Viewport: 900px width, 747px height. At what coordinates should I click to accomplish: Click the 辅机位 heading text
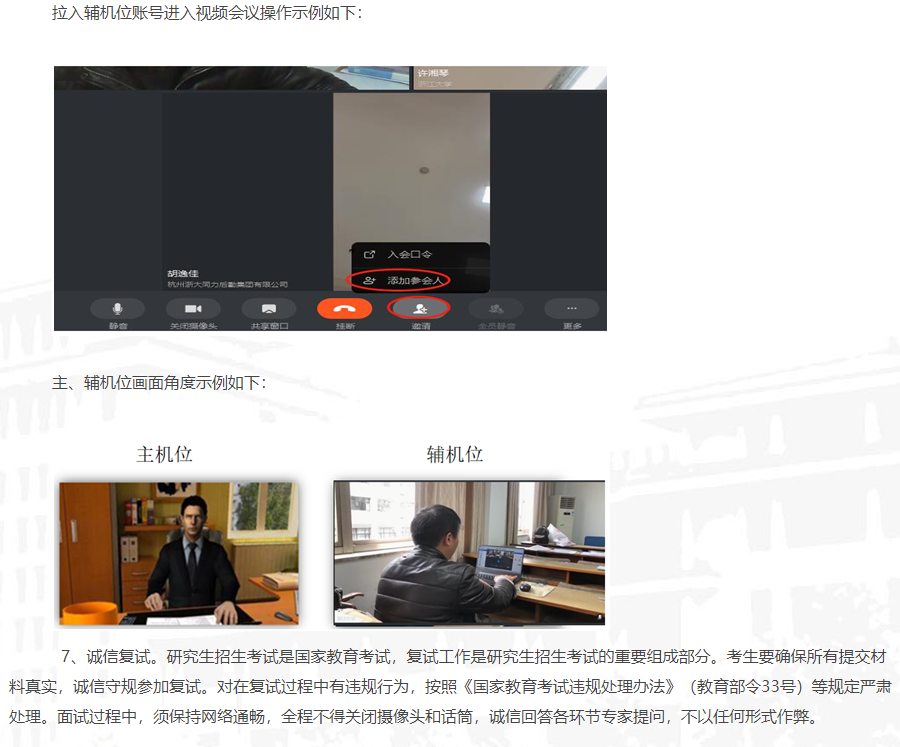[x=455, y=455]
